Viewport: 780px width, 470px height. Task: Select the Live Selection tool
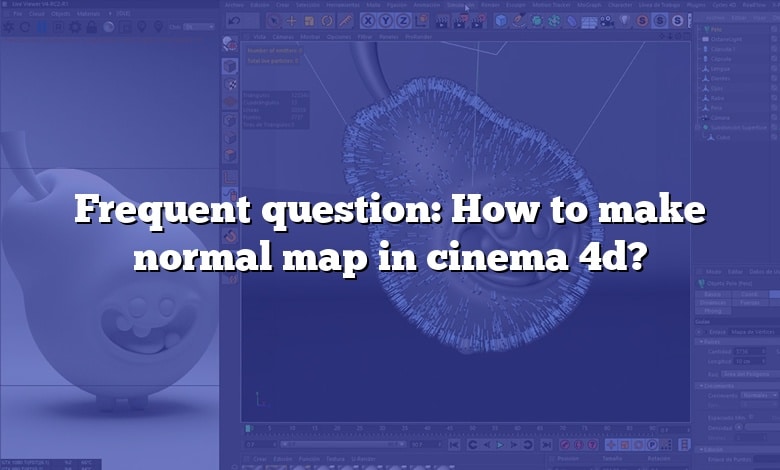point(273,21)
